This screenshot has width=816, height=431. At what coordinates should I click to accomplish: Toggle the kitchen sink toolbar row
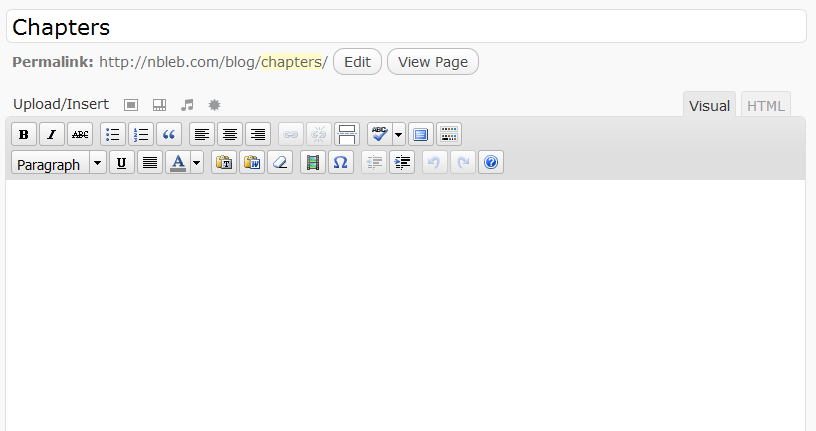[449, 135]
